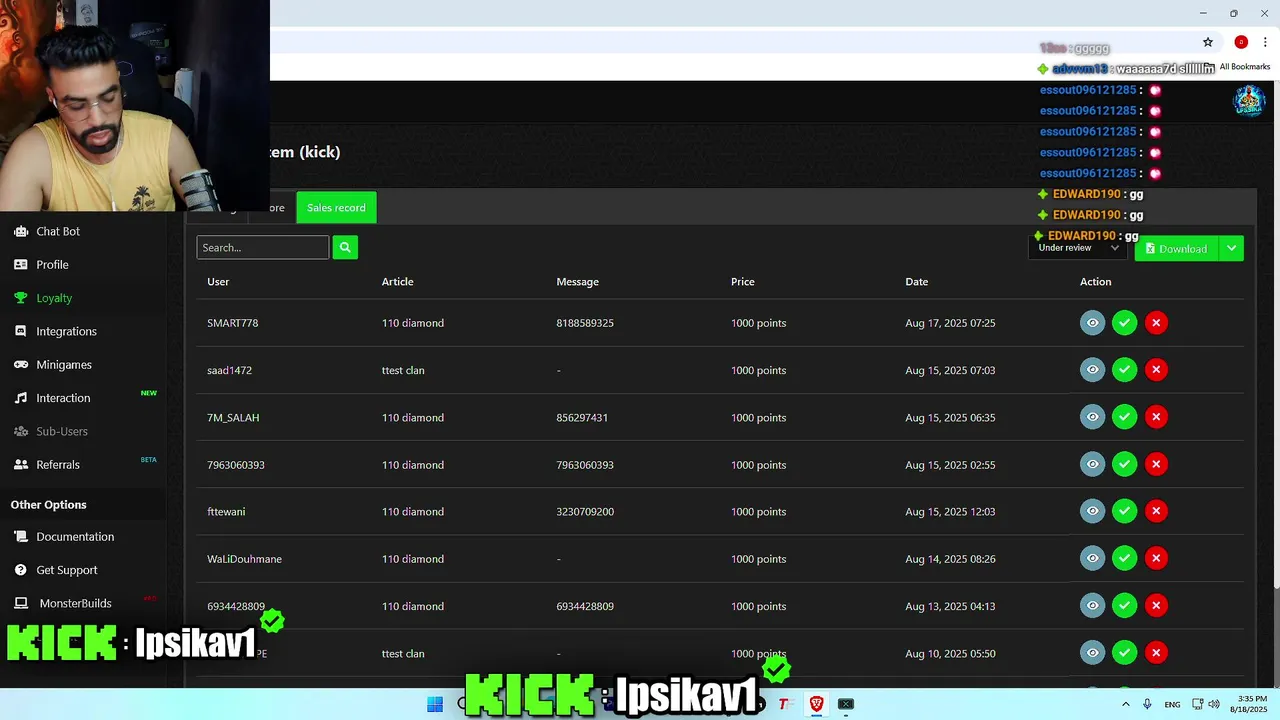Go to Profile in the sidebar
The image size is (1280, 720).
click(52, 264)
